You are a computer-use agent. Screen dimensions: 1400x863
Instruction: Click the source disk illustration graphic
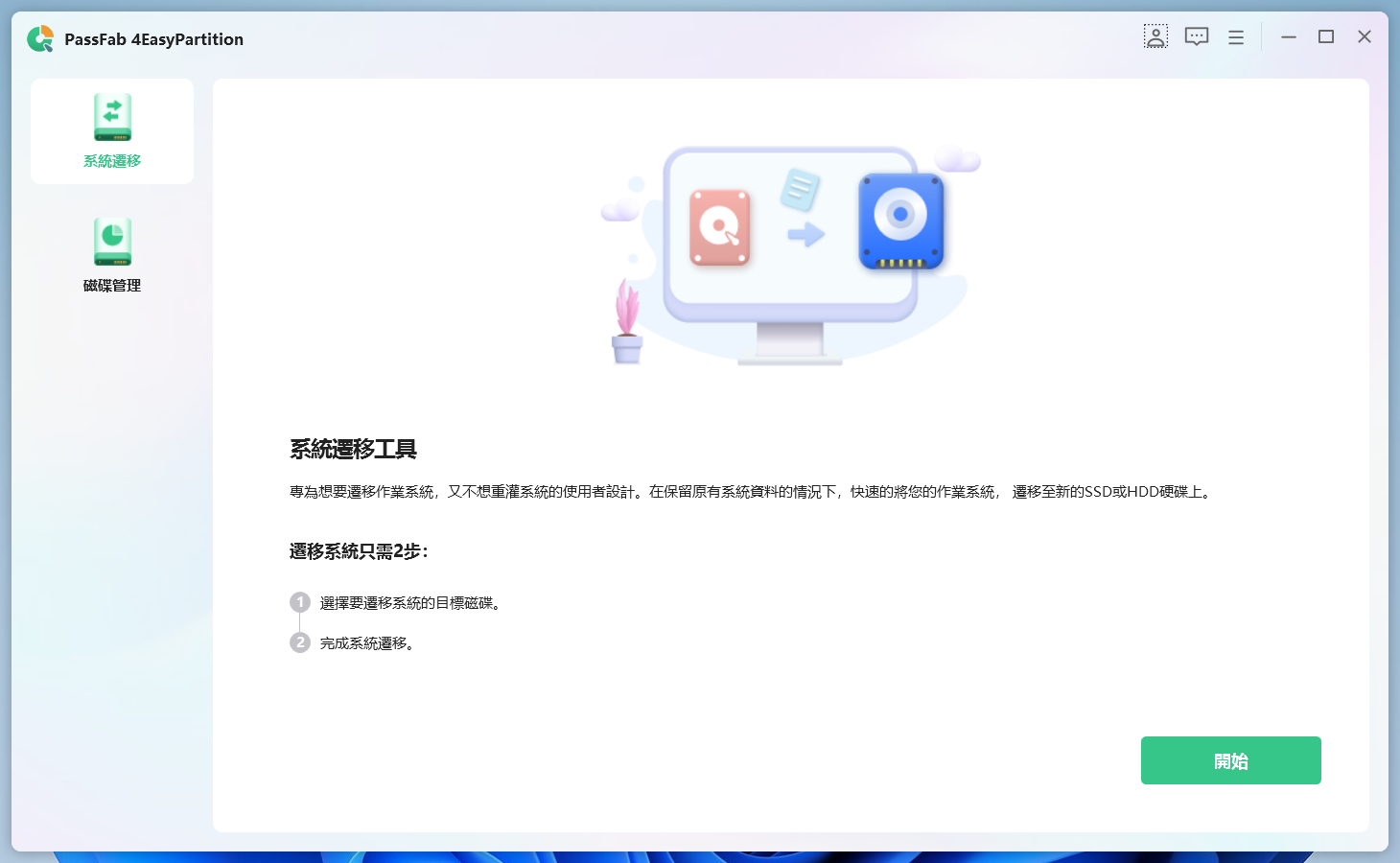[720, 228]
